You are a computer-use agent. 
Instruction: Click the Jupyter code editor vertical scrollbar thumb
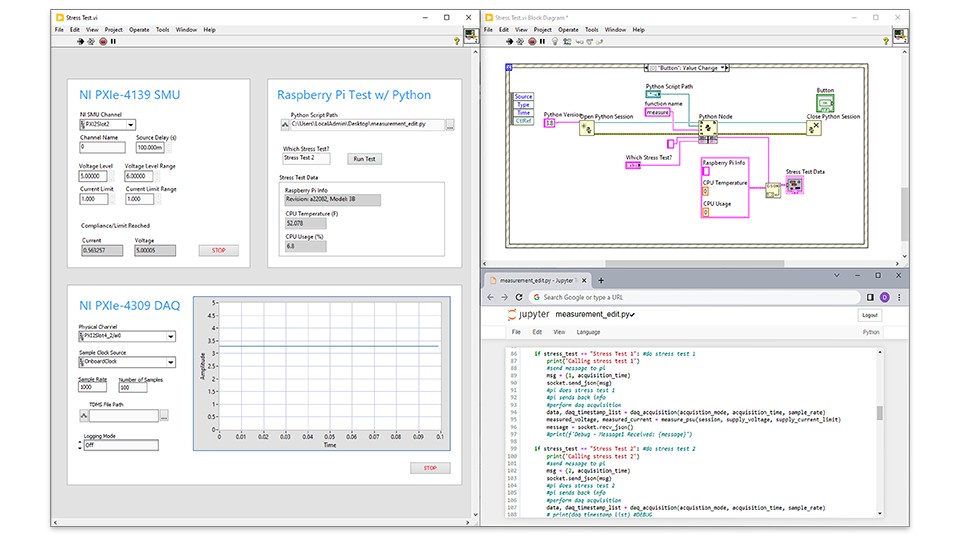point(880,413)
